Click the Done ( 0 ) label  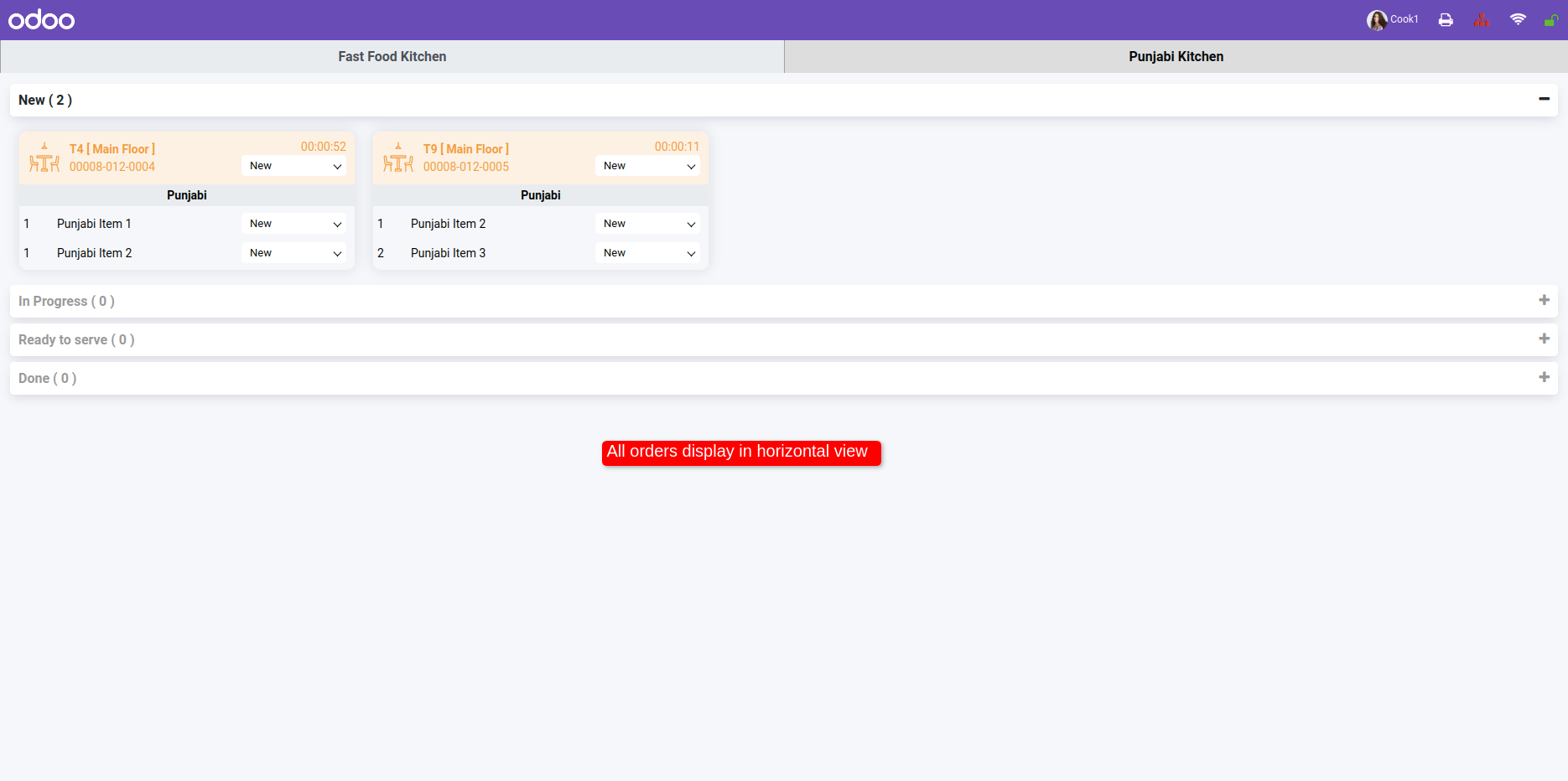[48, 378]
